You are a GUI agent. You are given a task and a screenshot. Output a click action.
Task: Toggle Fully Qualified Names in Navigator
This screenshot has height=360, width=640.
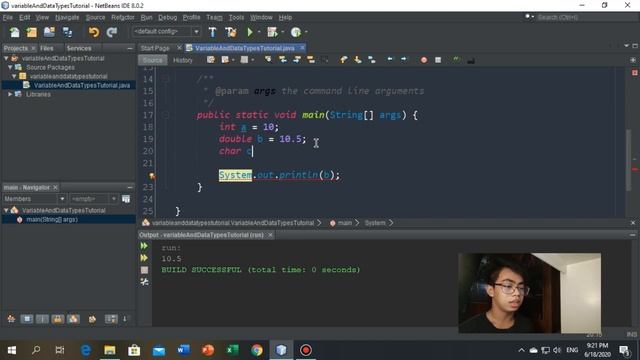tap(93, 319)
